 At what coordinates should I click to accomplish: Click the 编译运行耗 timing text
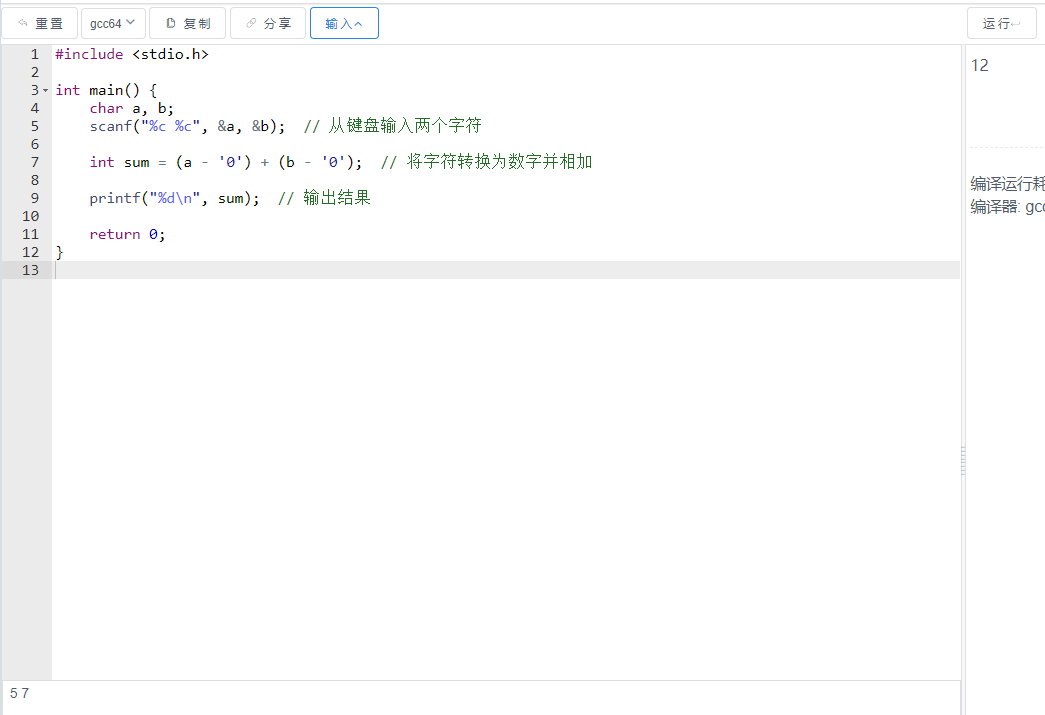(x=1007, y=183)
